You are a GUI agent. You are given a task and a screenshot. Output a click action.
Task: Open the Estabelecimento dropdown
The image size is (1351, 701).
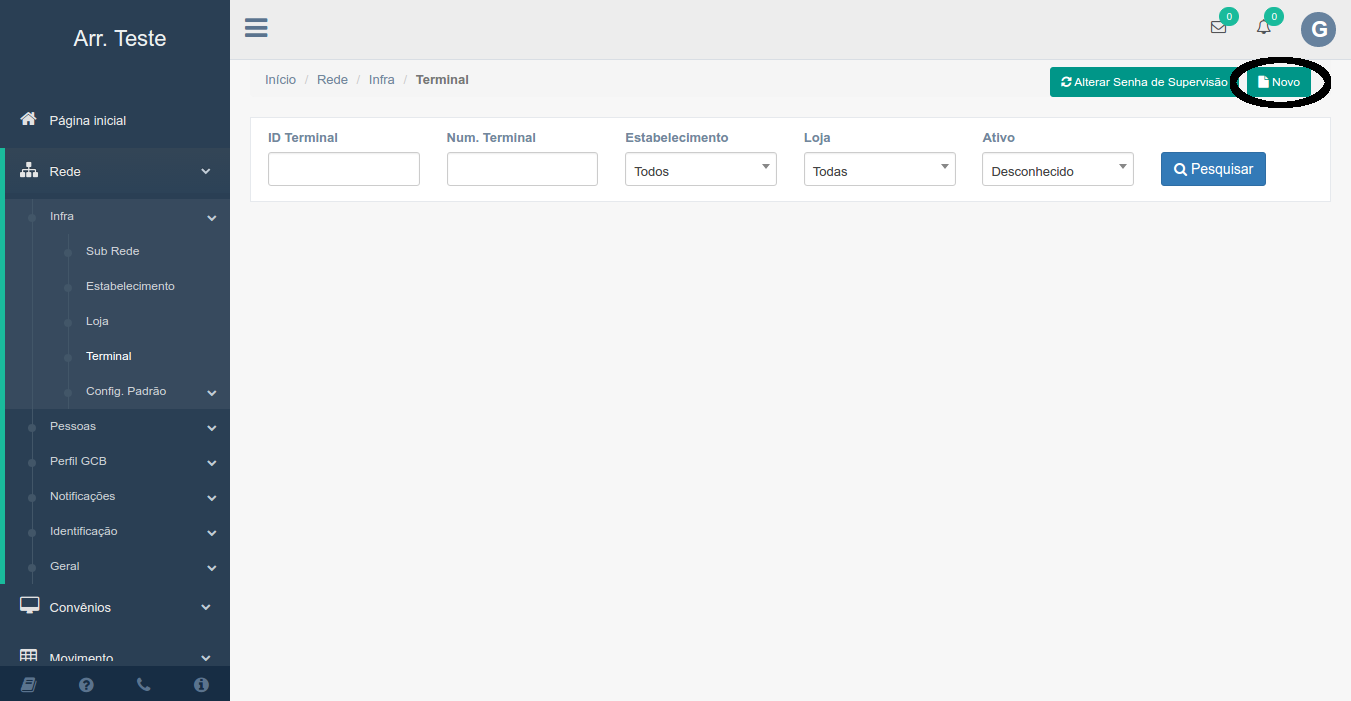(700, 170)
